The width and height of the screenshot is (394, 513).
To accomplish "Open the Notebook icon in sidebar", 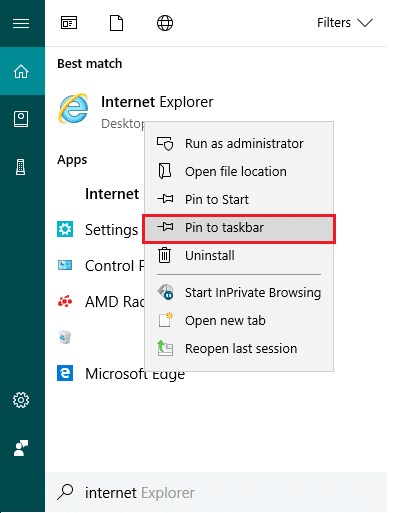I will point(21,119).
